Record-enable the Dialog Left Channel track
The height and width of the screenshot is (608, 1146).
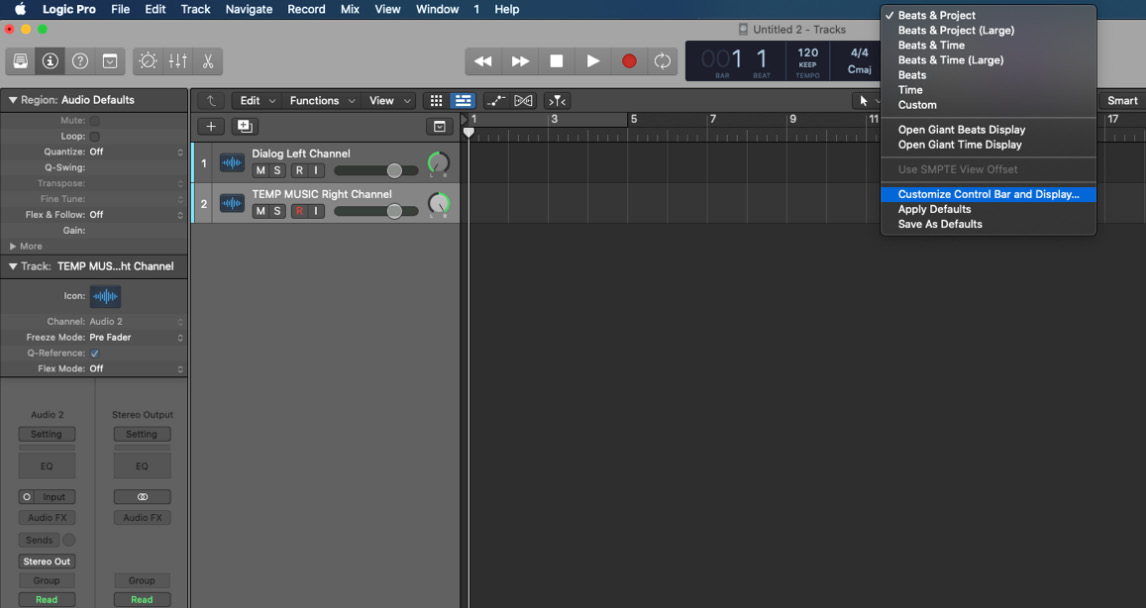299,171
